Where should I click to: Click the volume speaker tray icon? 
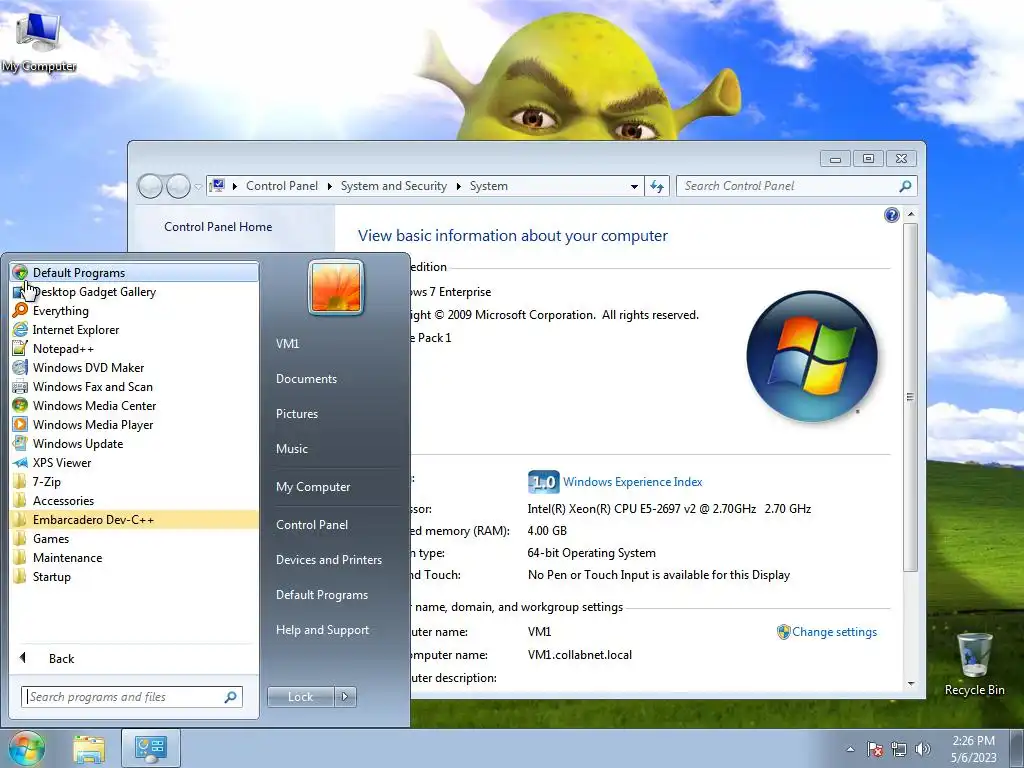click(x=923, y=749)
